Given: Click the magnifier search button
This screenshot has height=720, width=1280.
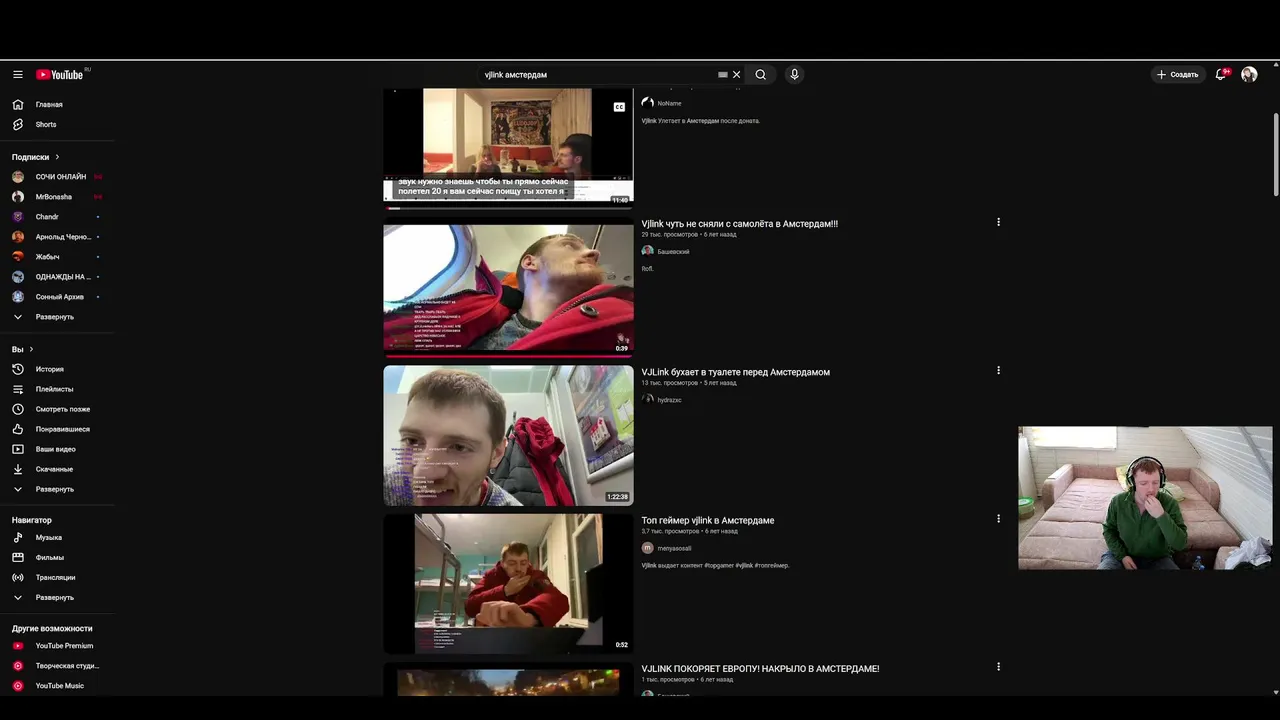Looking at the screenshot, I should 761,74.
